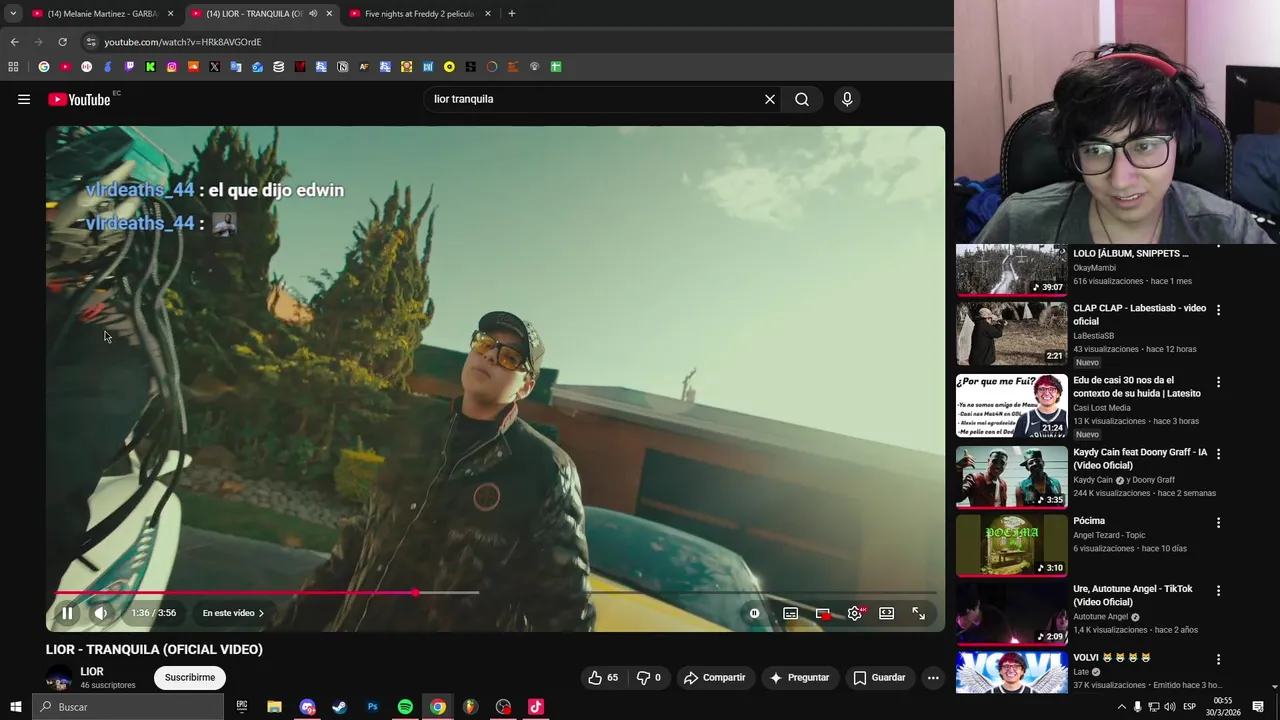The image size is (1280, 720).
Task: Close the Melanie Martinez tab
Action: 170,13
